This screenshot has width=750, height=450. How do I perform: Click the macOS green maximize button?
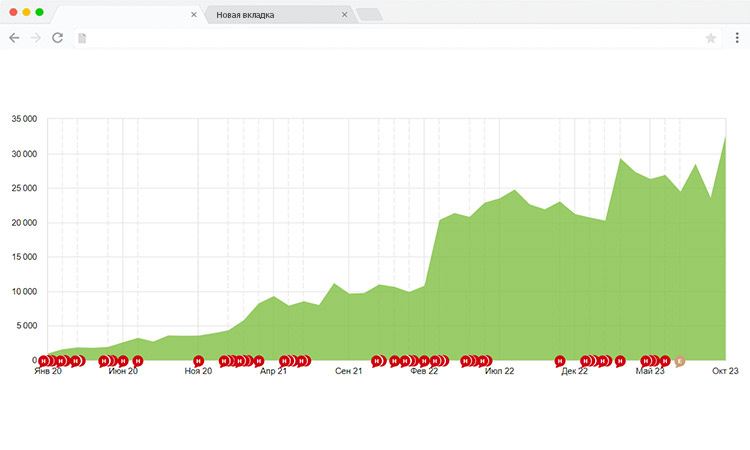click(39, 11)
